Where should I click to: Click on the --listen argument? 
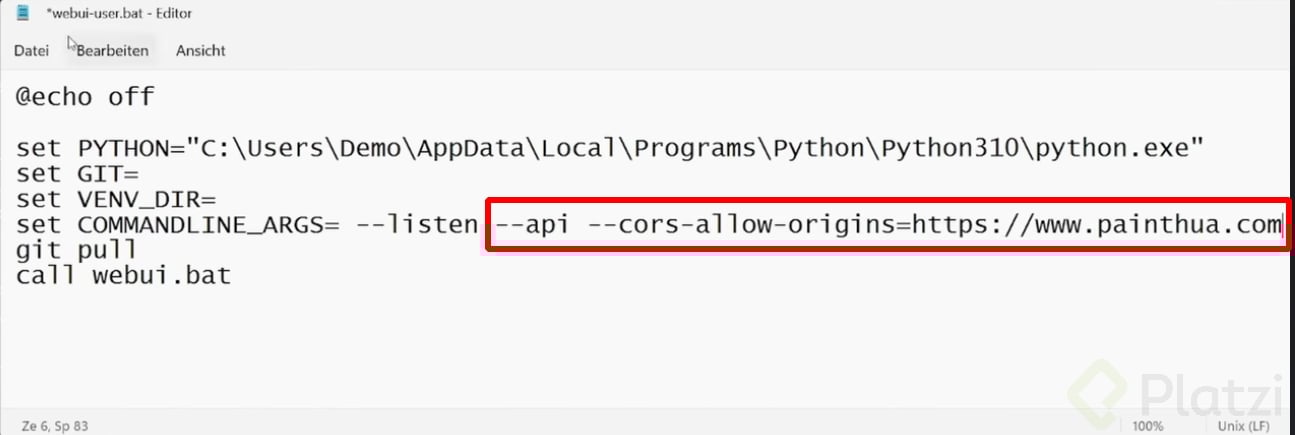tap(417, 225)
